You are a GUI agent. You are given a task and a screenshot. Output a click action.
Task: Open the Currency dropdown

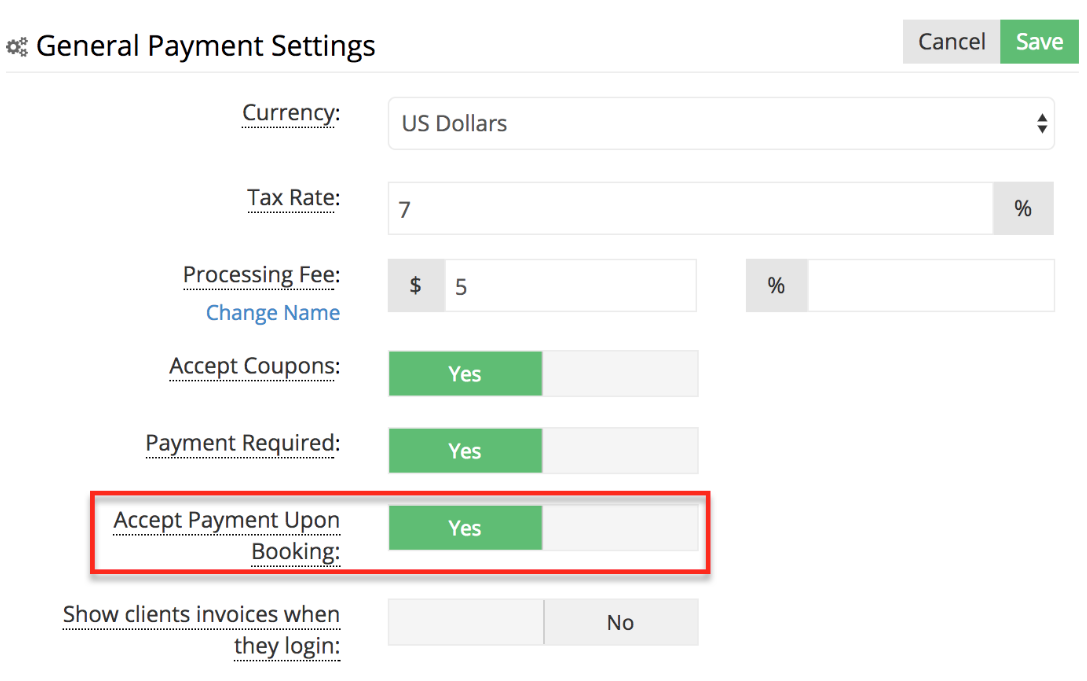[720, 123]
